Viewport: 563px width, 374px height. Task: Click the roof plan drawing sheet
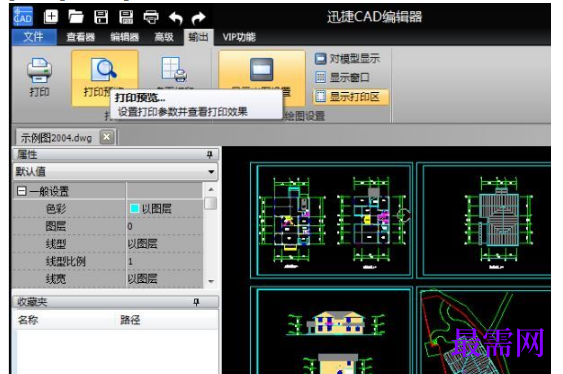pyautogui.click(x=484, y=220)
